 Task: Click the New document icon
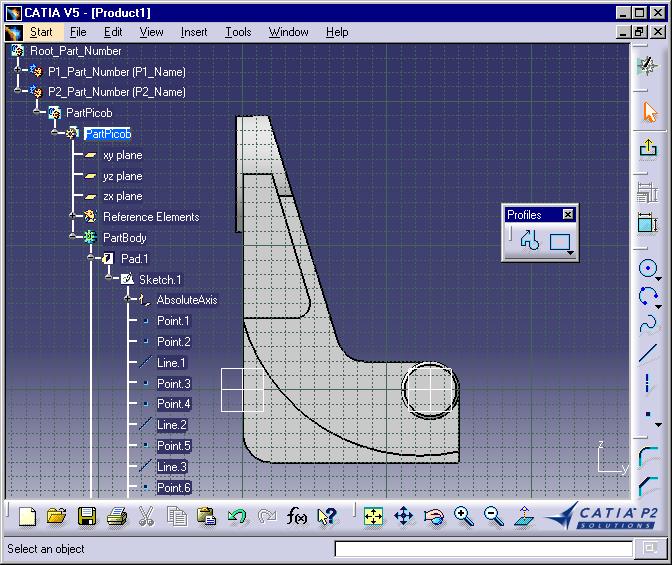(x=27, y=516)
